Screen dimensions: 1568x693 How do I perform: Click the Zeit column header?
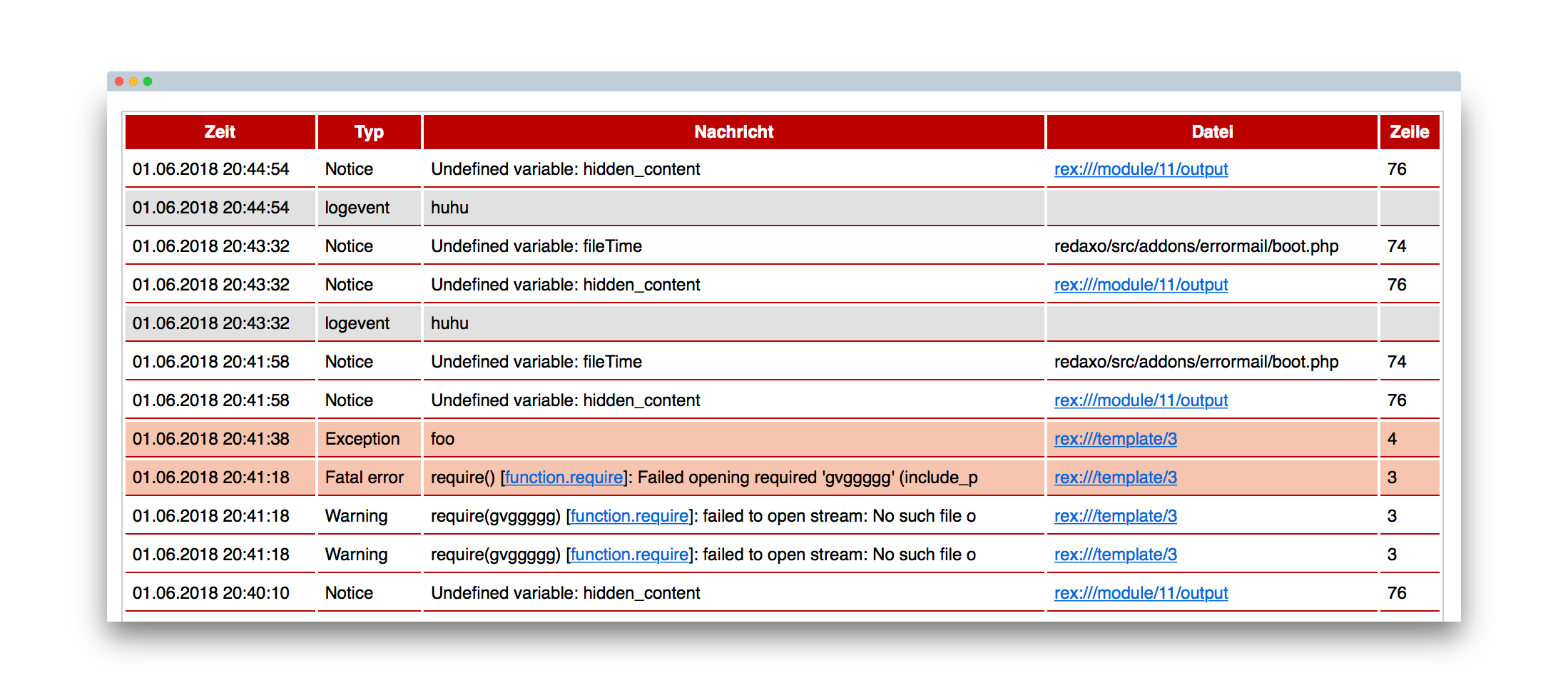220,132
